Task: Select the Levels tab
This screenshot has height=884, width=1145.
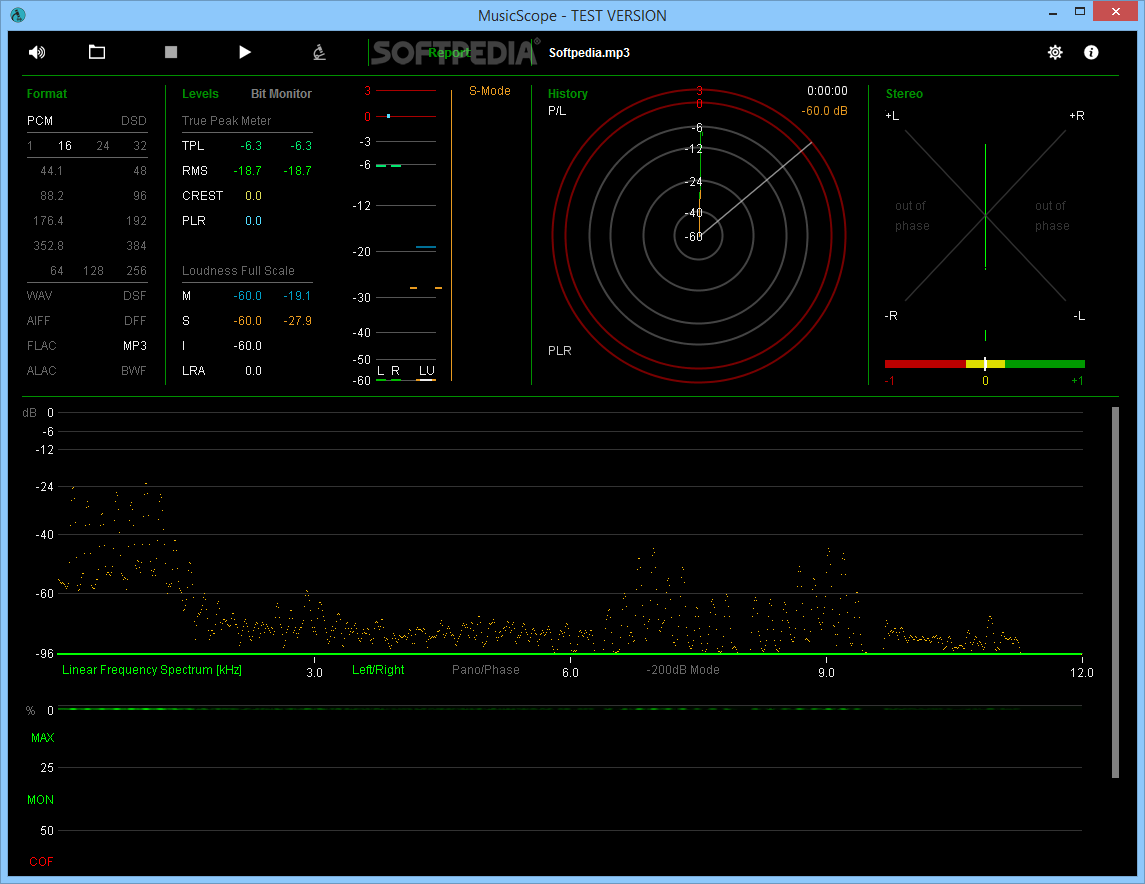Action: pos(200,94)
